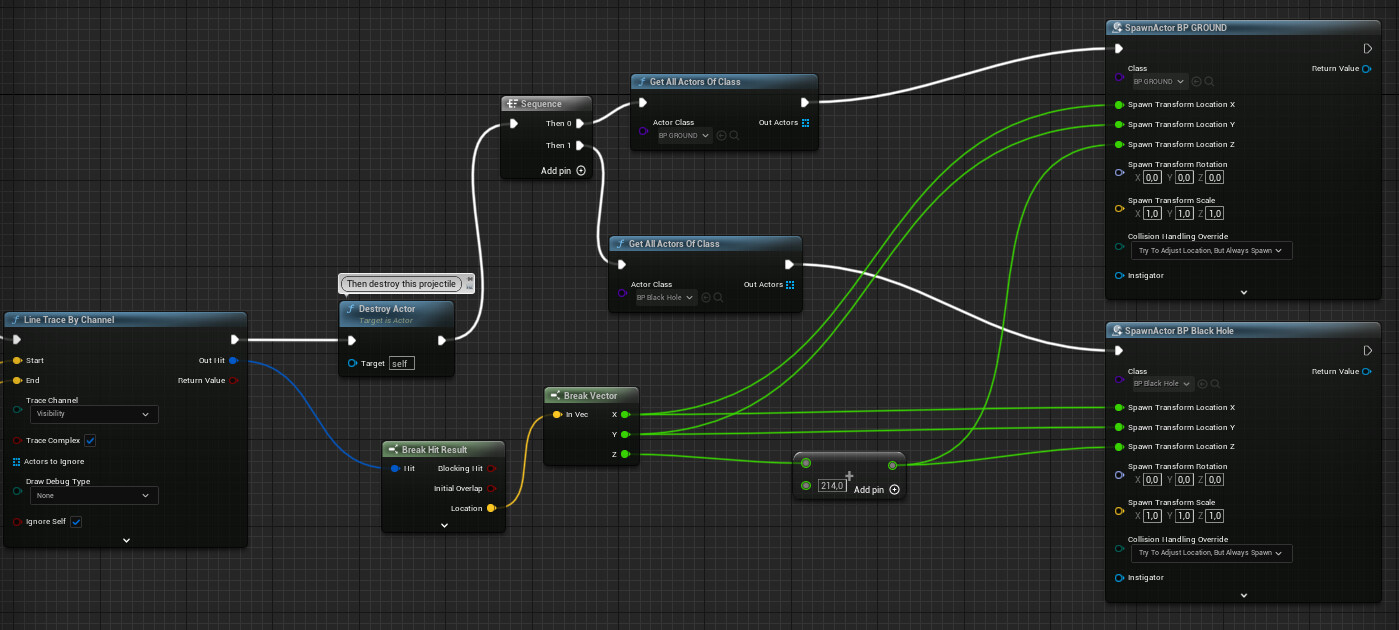Viewport: 1399px width, 630px height.
Task: Click the Sequence input exec pin
Action: pos(513,124)
